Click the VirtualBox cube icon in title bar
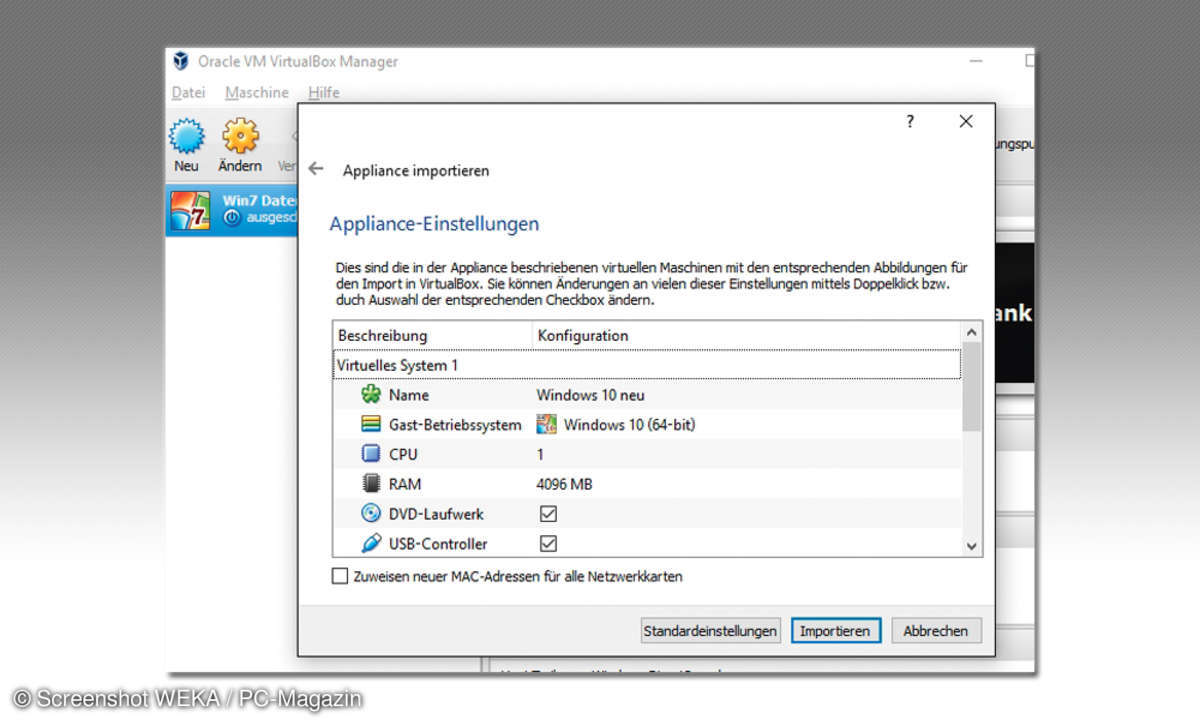The image size is (1200, 720). (181, 61)
